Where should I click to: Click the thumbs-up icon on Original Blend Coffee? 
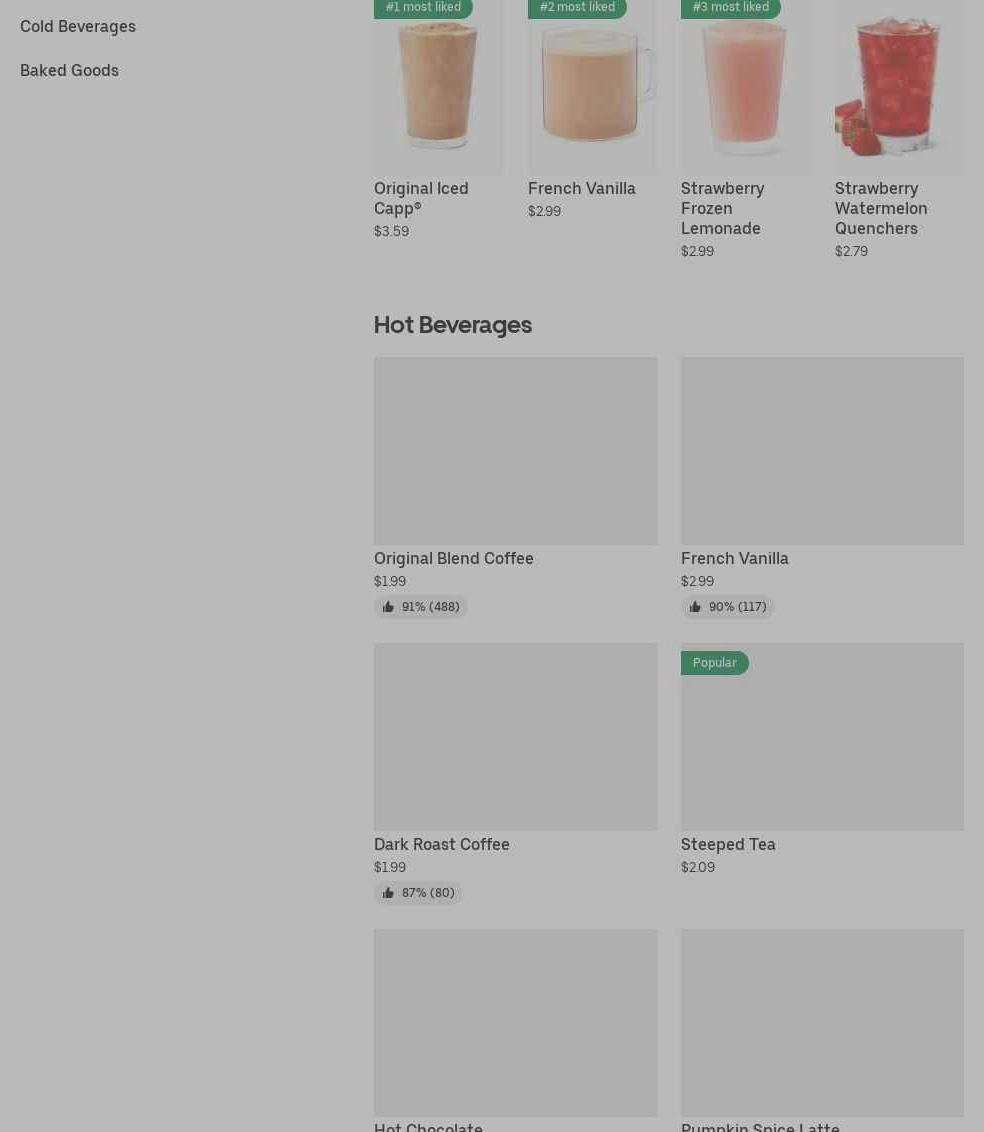388,606
